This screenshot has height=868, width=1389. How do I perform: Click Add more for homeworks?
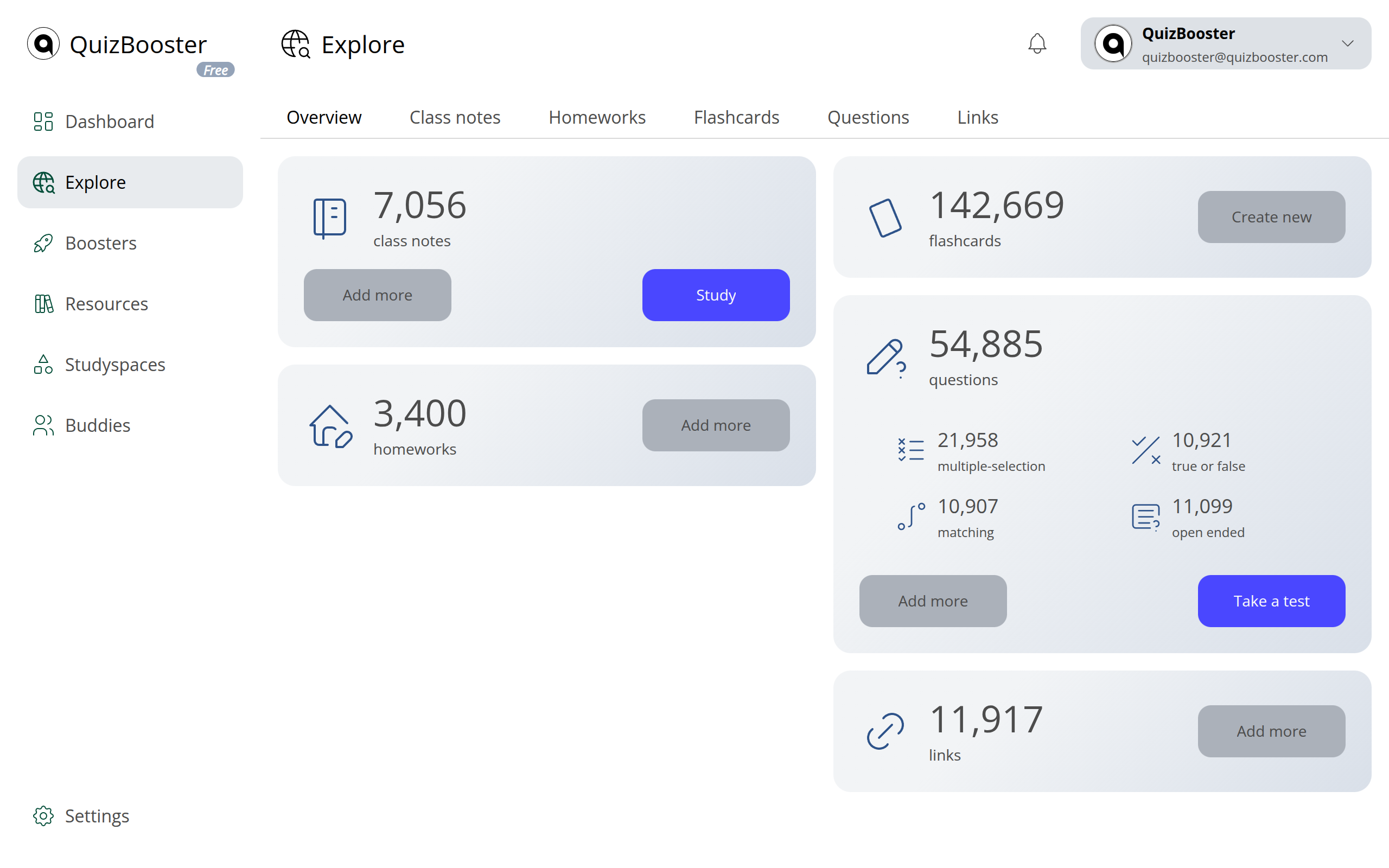click(716, 425)
